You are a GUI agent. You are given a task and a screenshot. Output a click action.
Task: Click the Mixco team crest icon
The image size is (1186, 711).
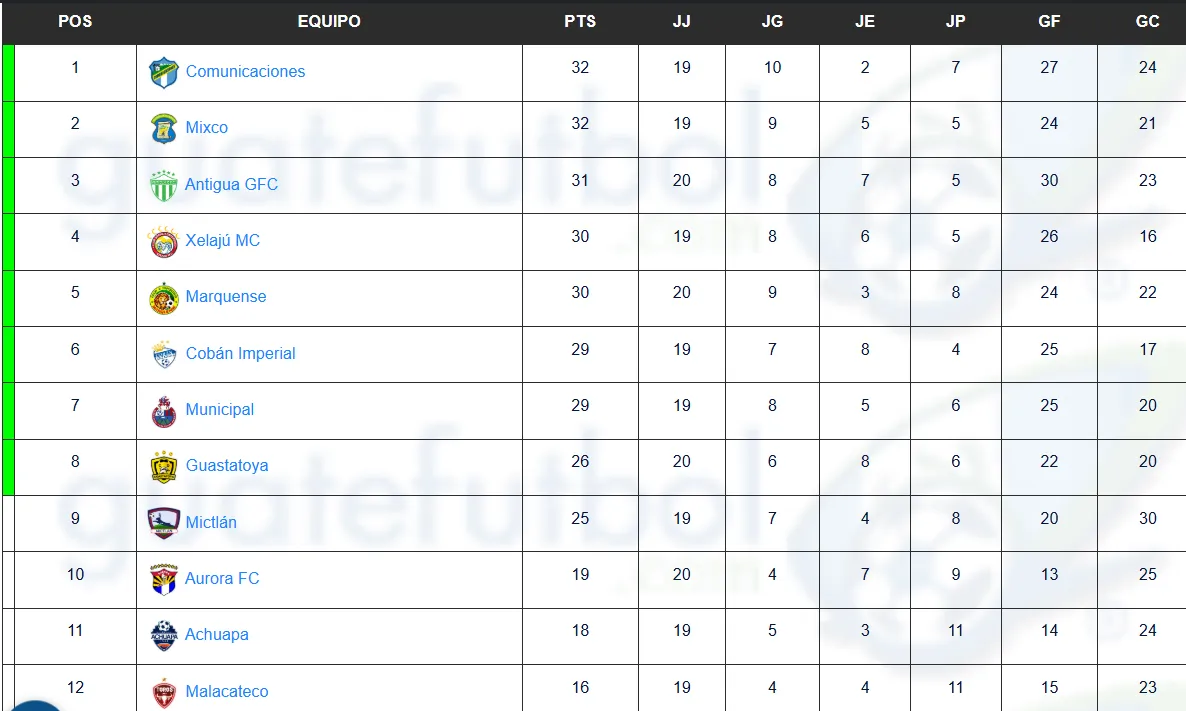[163, 128]
